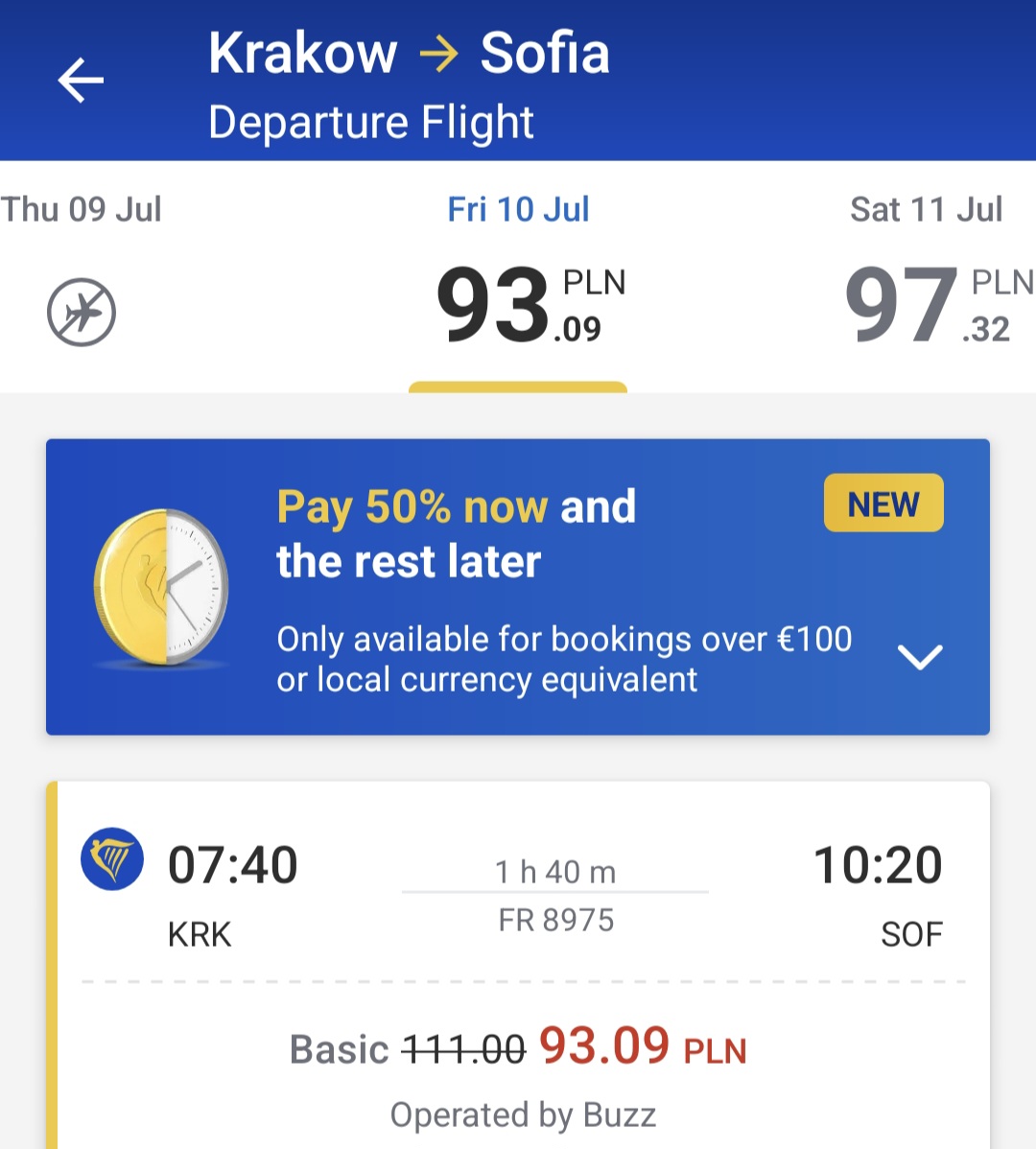This screenshot has width=1036, height=1149.
Task: Tap flight number FR 8975
Action: click(556, 921)
